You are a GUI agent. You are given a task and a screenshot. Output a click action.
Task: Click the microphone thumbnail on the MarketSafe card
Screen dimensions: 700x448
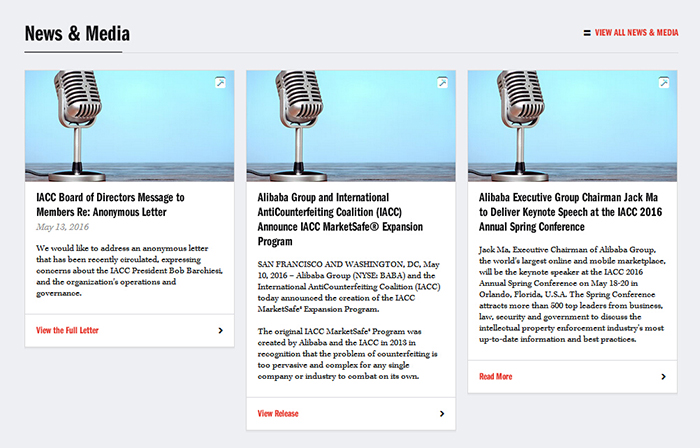[351, 126]
